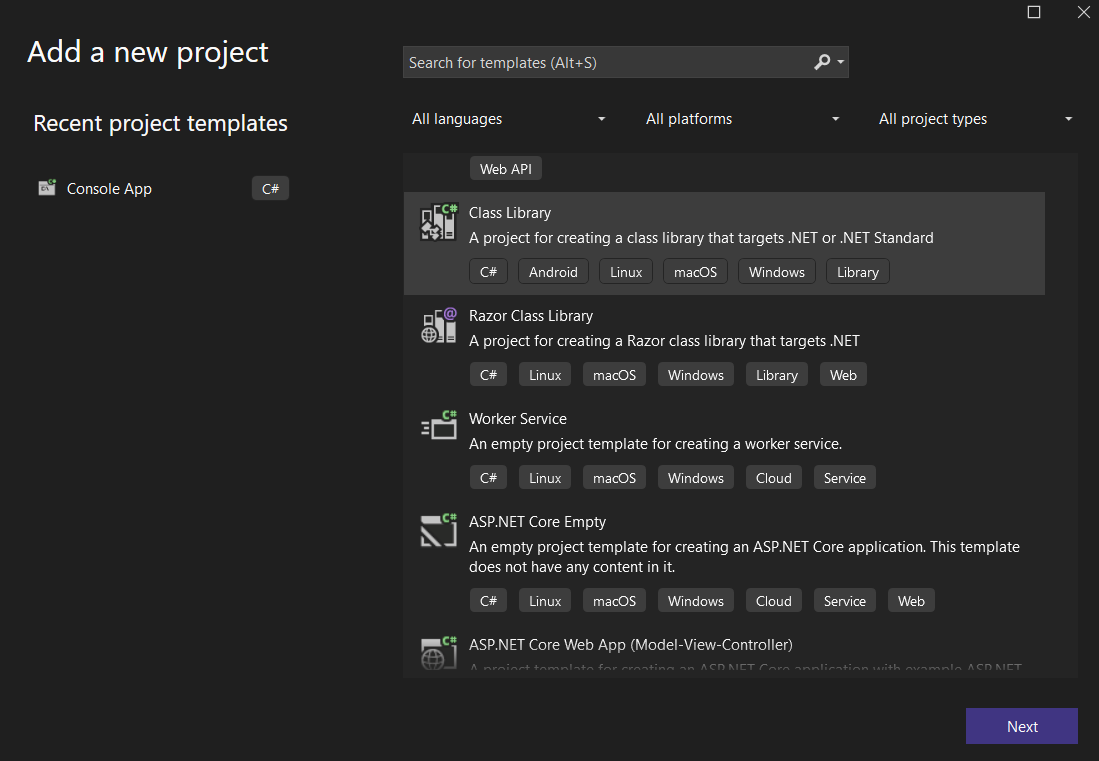
Task: Click the Next button
Action: pos(1021,726)
